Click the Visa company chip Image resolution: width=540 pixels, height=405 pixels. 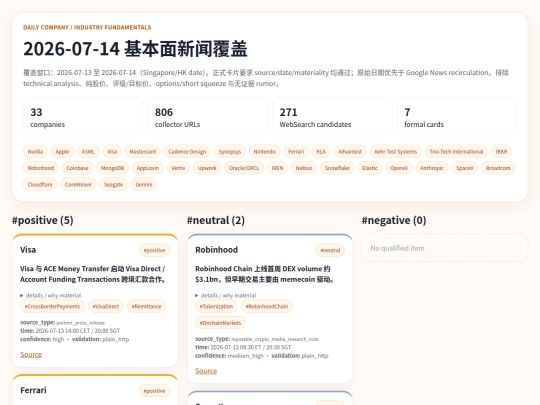point(112,152)
